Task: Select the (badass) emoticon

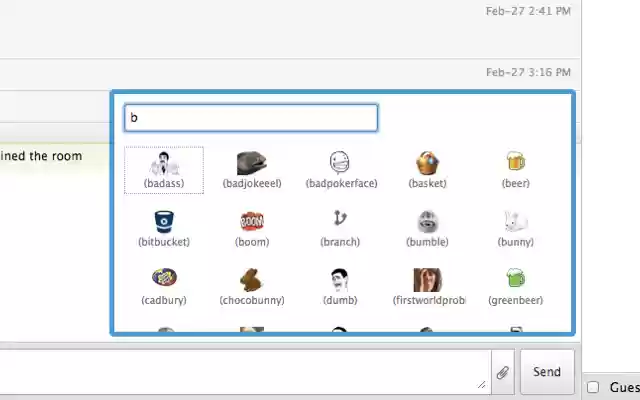Action: (x=164, y=170)
